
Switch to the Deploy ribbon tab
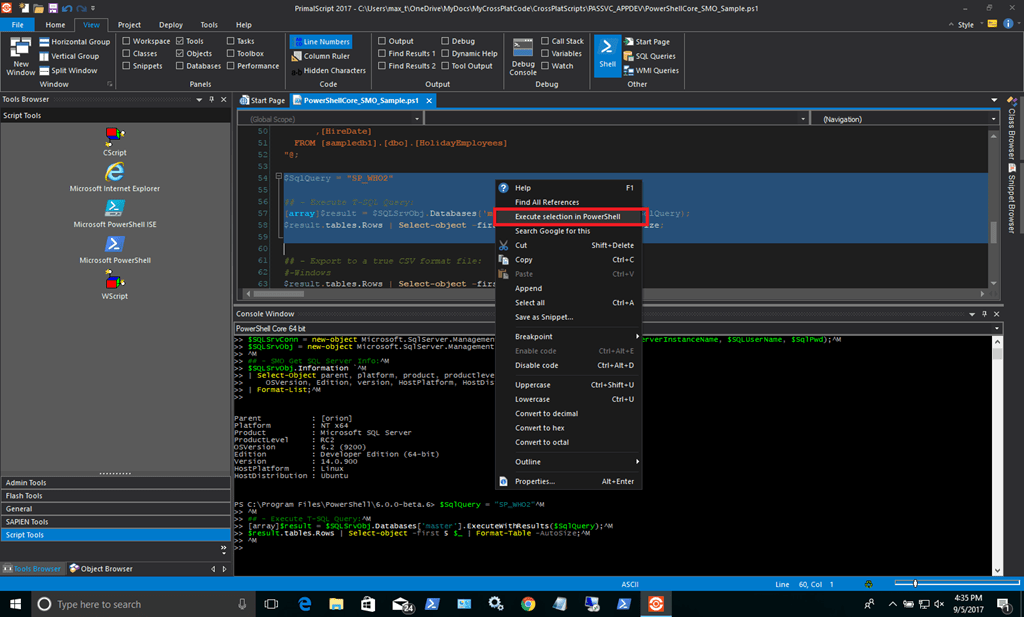[171, 24]
